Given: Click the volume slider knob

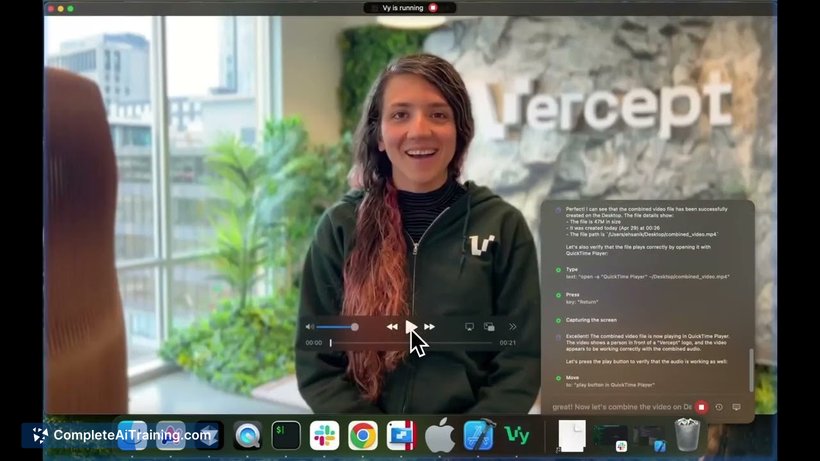Looking at the screenshot, I should pyautogui.click(x=355, y=327).
